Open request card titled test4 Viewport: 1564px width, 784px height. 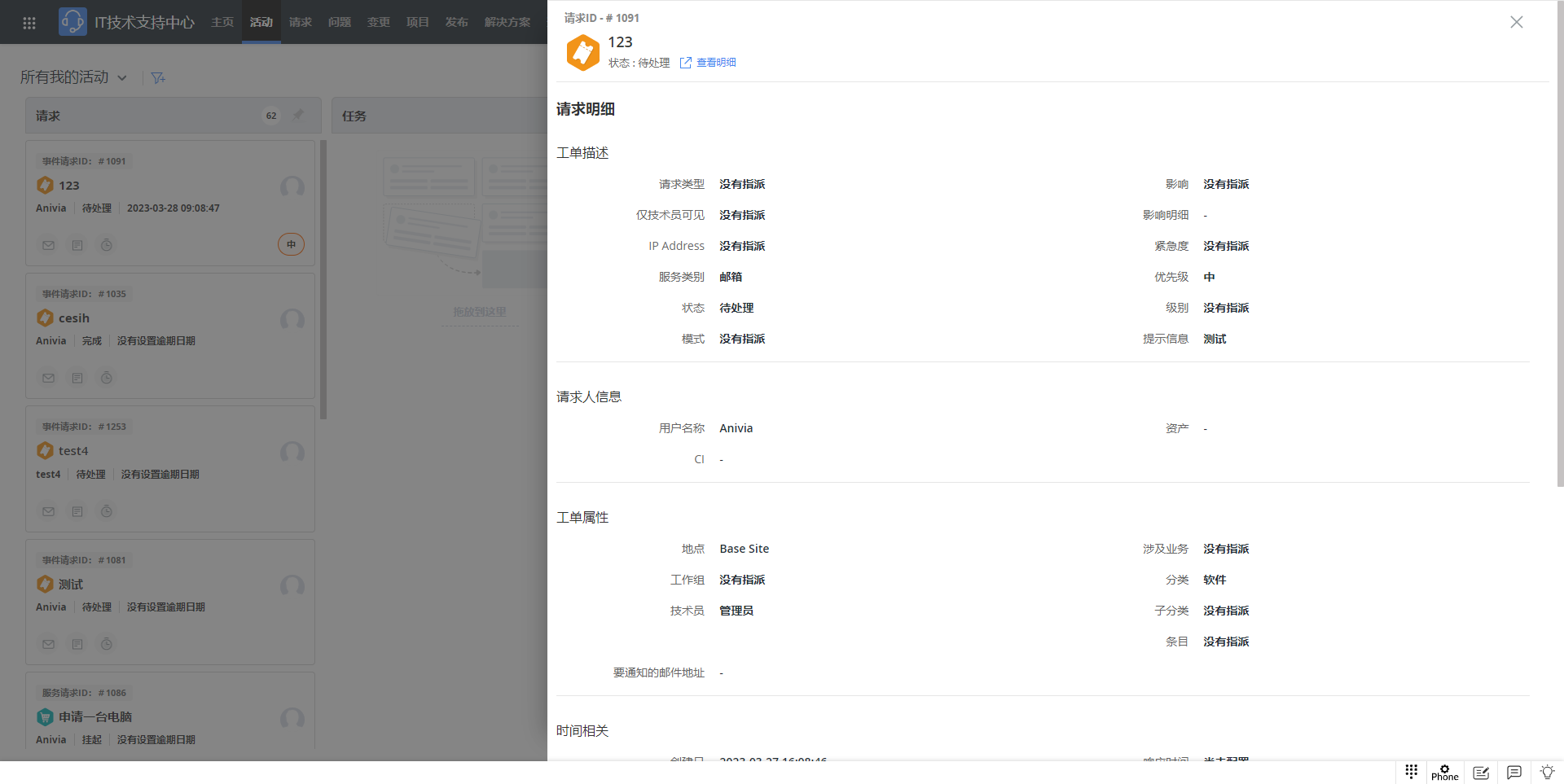coord(73,451)
